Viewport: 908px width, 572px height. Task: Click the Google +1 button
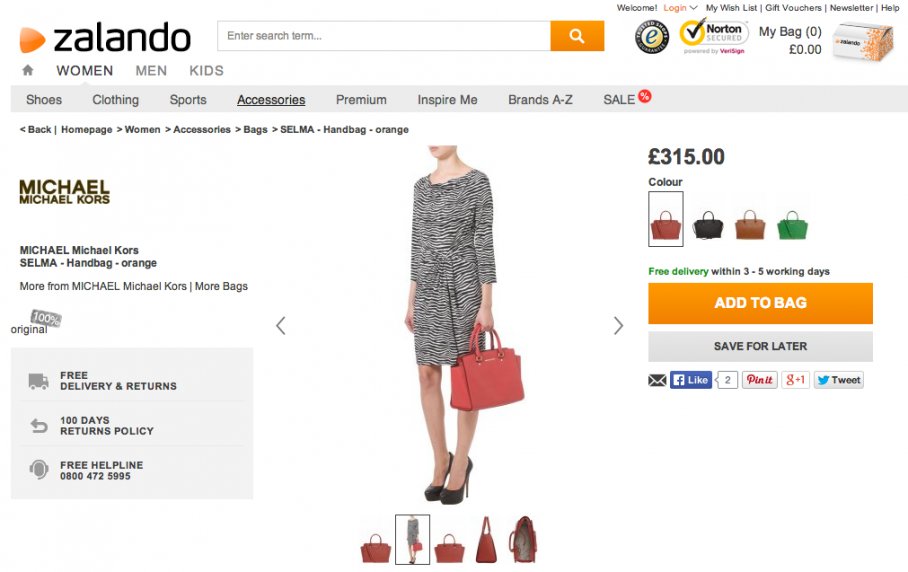pos(795,380)
